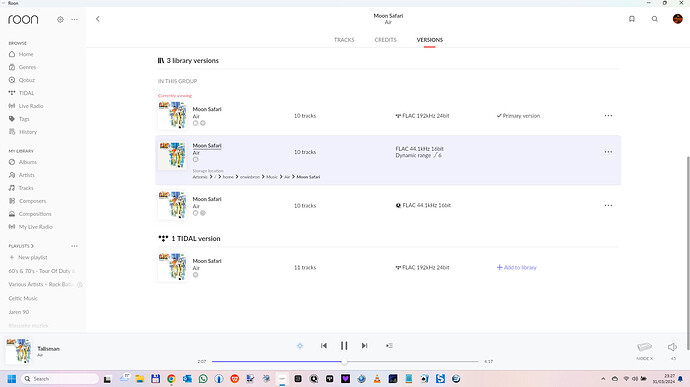
Task: Open Moon Safari title link in highlighted row
Action: [207, 146]
